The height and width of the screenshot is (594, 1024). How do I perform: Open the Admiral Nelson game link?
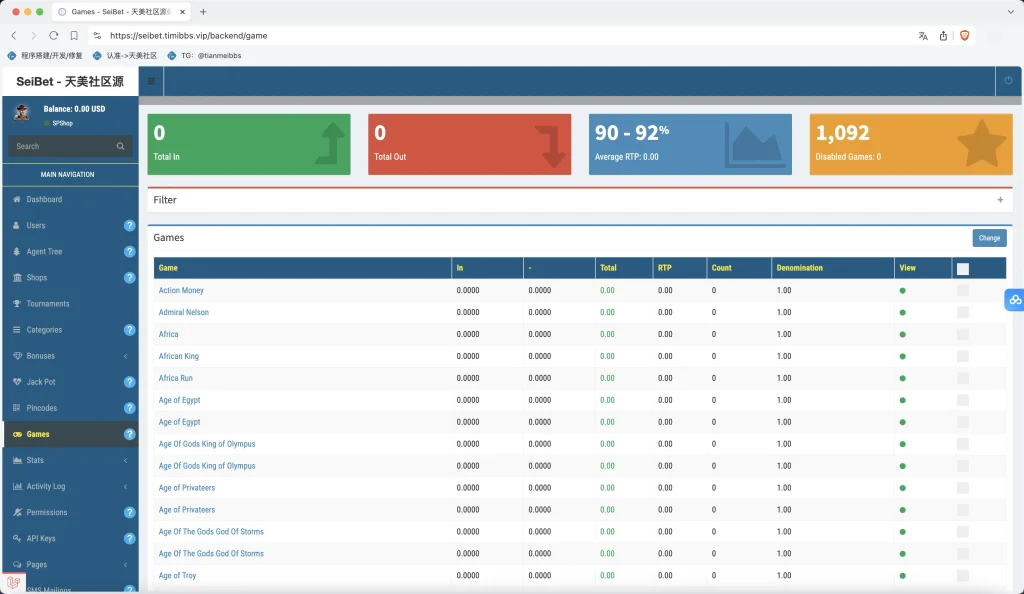tap(184, 312)
